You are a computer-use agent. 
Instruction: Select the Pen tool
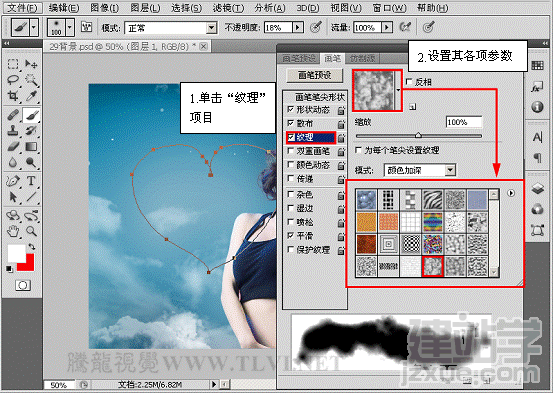(x=13, y=181)
